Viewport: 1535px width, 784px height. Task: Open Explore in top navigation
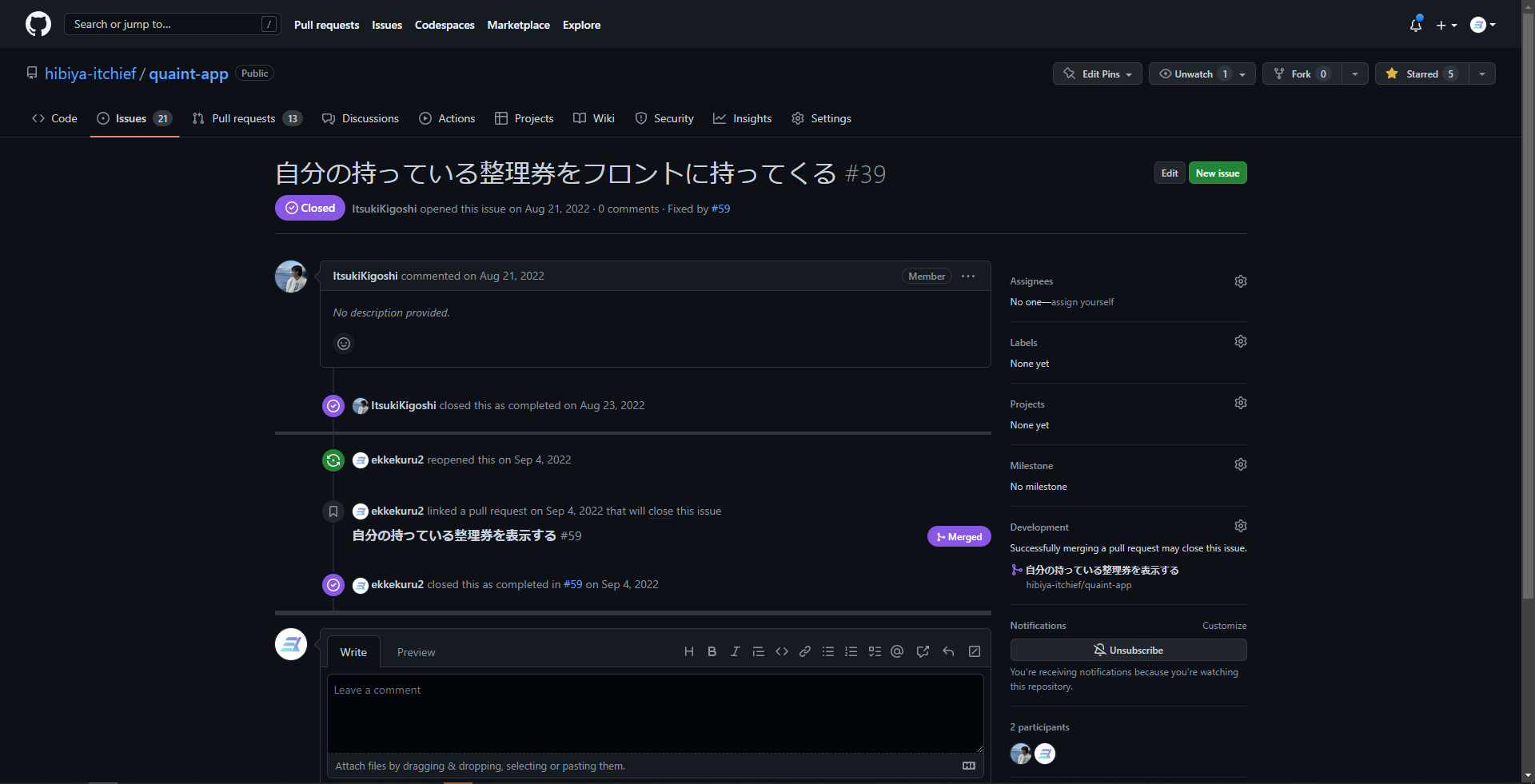tap(581, 25)
